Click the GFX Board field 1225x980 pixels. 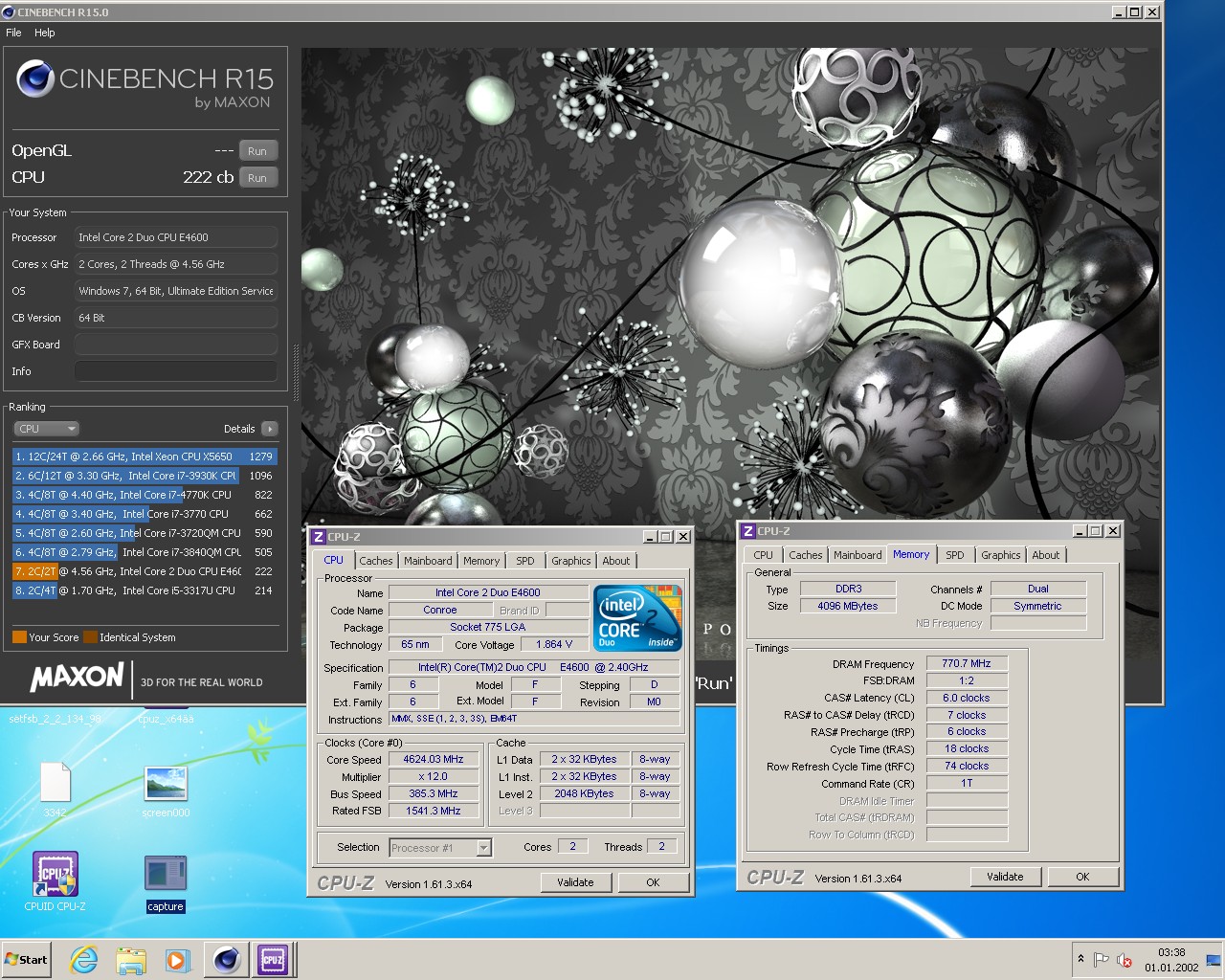176,345
